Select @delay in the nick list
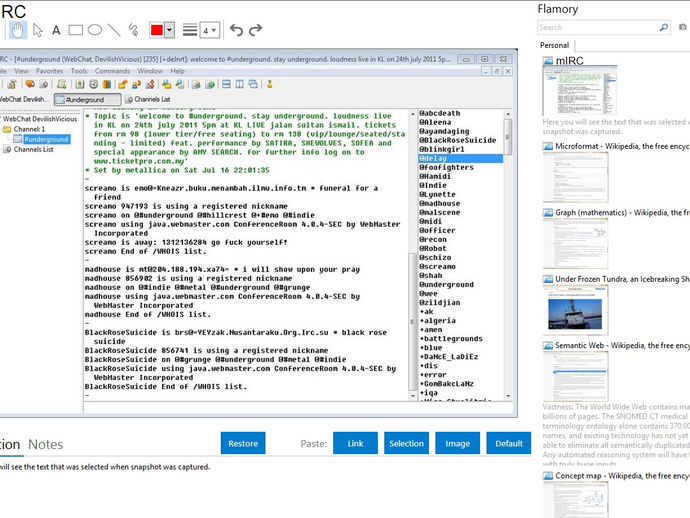The image size is (690, 518). 460,158
